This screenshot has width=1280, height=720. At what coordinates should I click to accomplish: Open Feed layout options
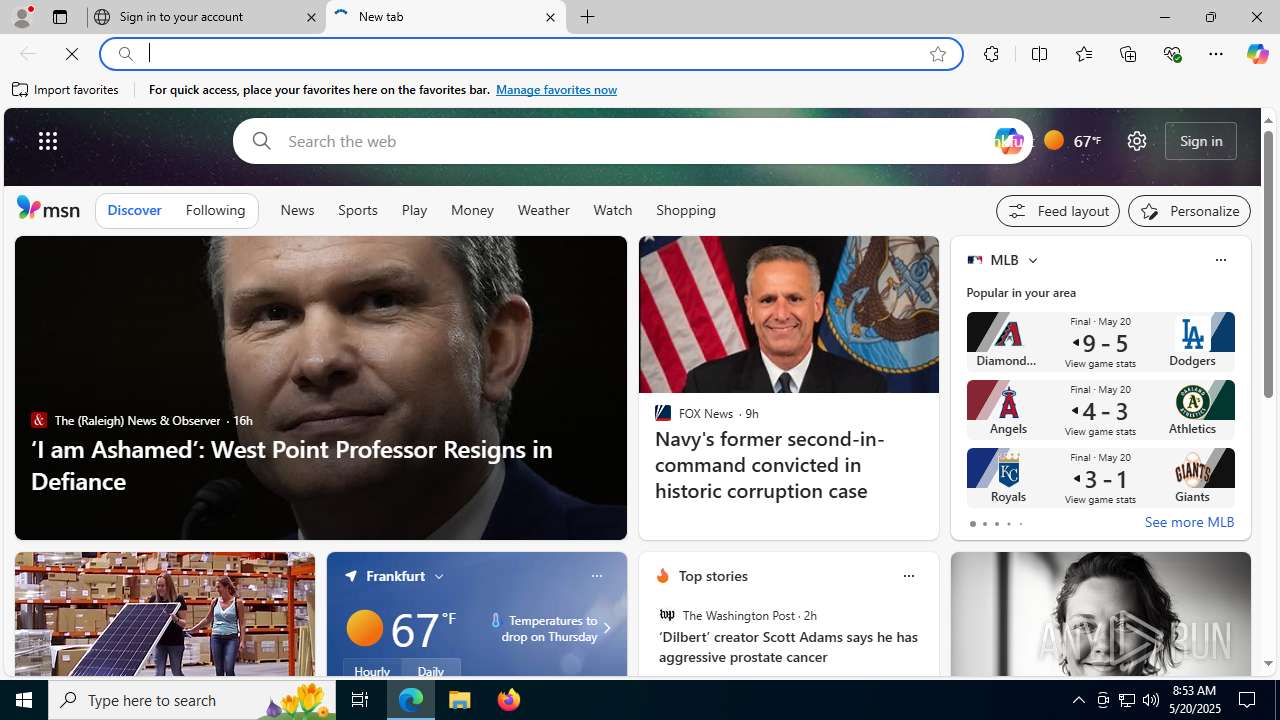click(1058, 211)
